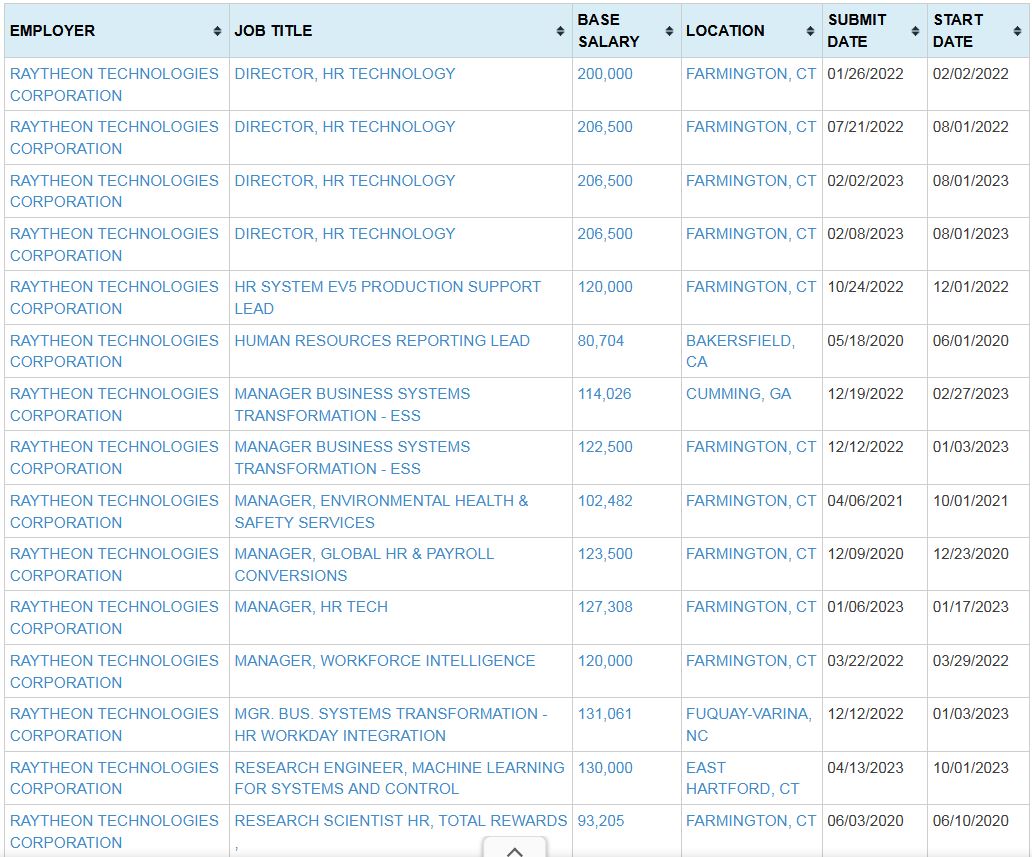The height and width of the screenshot is (857, 1032).
Task: Select submit date 12/09/2020
Action: [865, 554]
